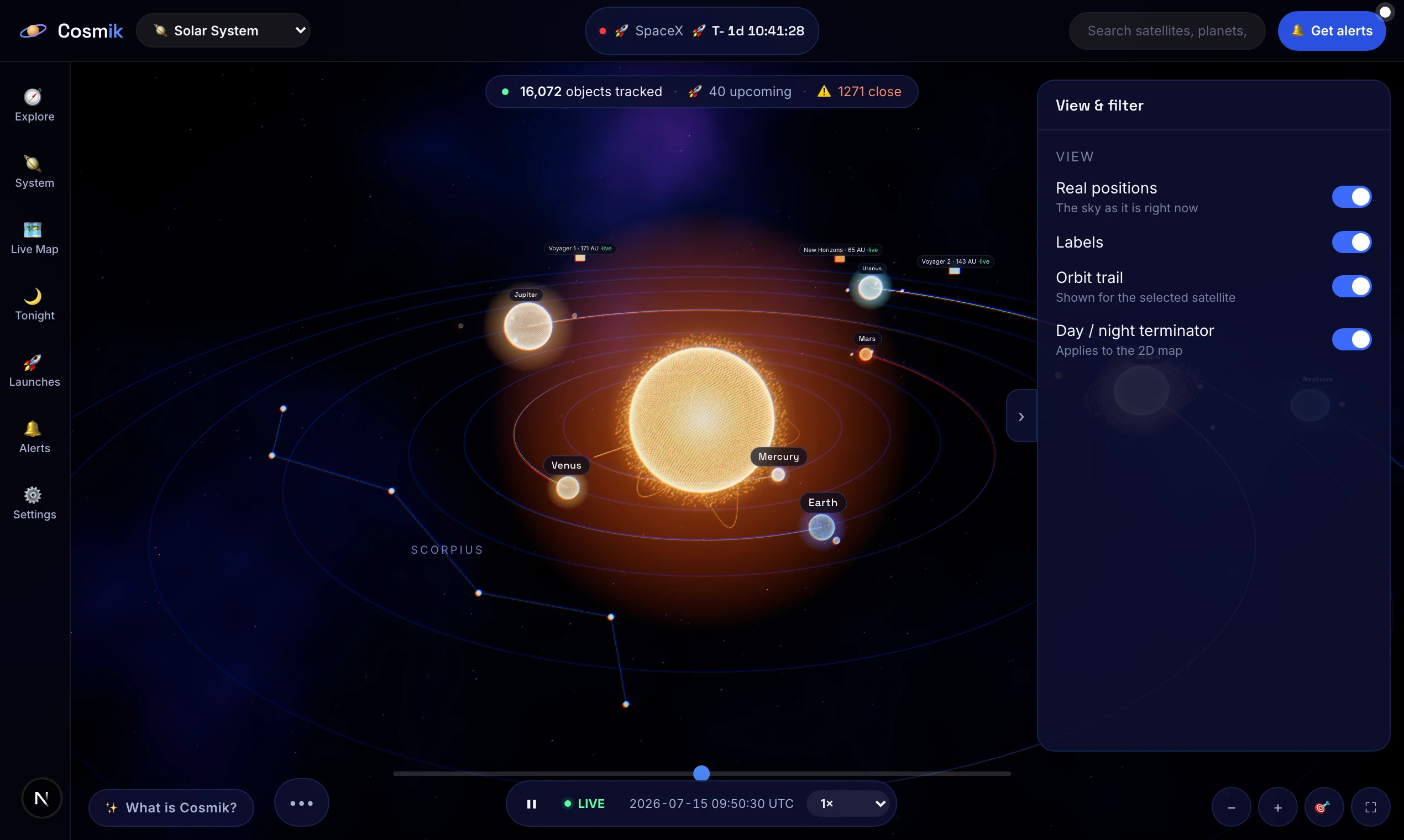Click the SCORPIUS constellation label
Viewport: 1404px width, 840px height.
tap(447, 550)
